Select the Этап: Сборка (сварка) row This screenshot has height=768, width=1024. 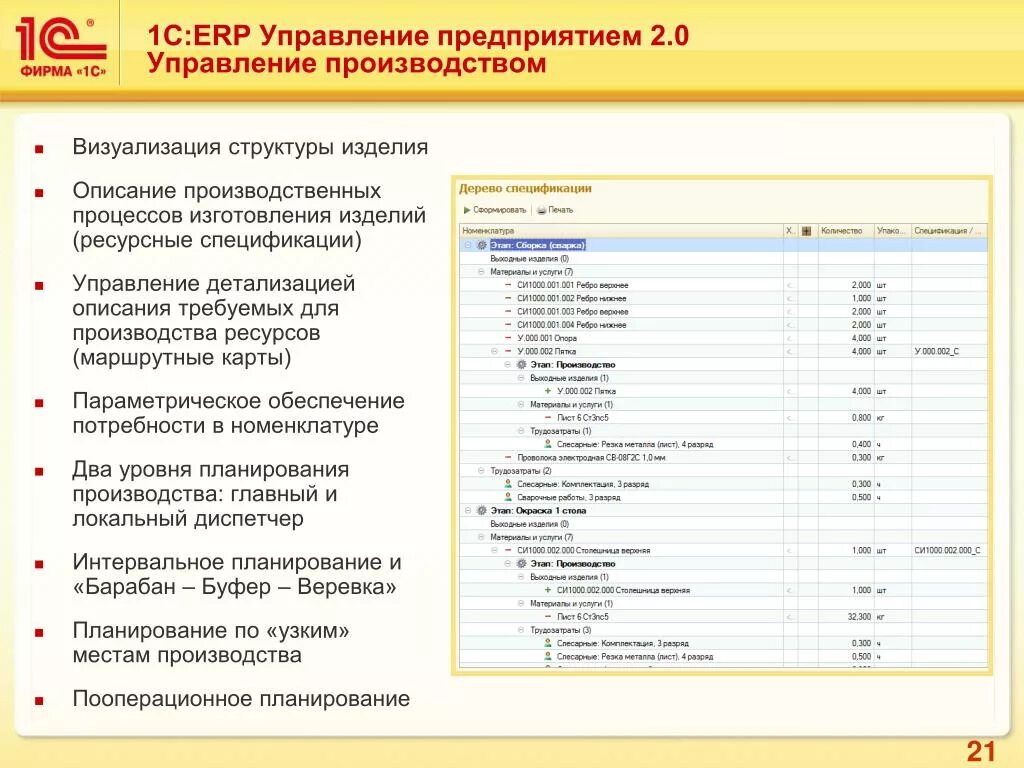[x=724, y=245]
